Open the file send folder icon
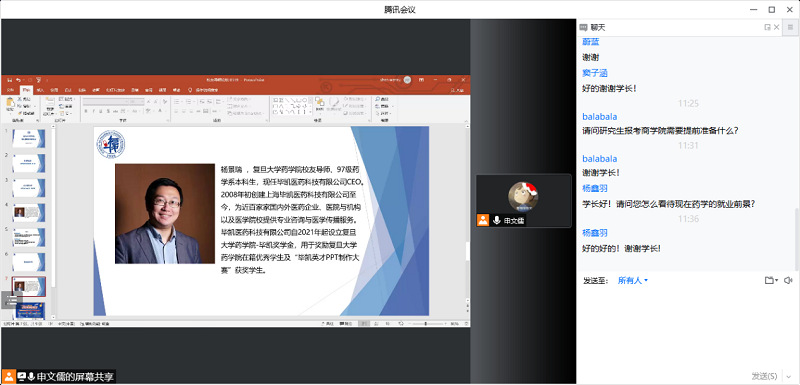 pyautogui.click(x=769, y=280)
